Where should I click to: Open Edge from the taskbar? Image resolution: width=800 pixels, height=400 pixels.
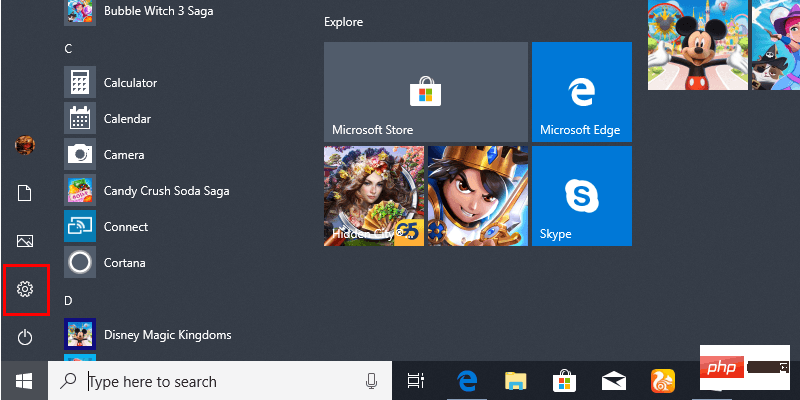pos(466,381)
